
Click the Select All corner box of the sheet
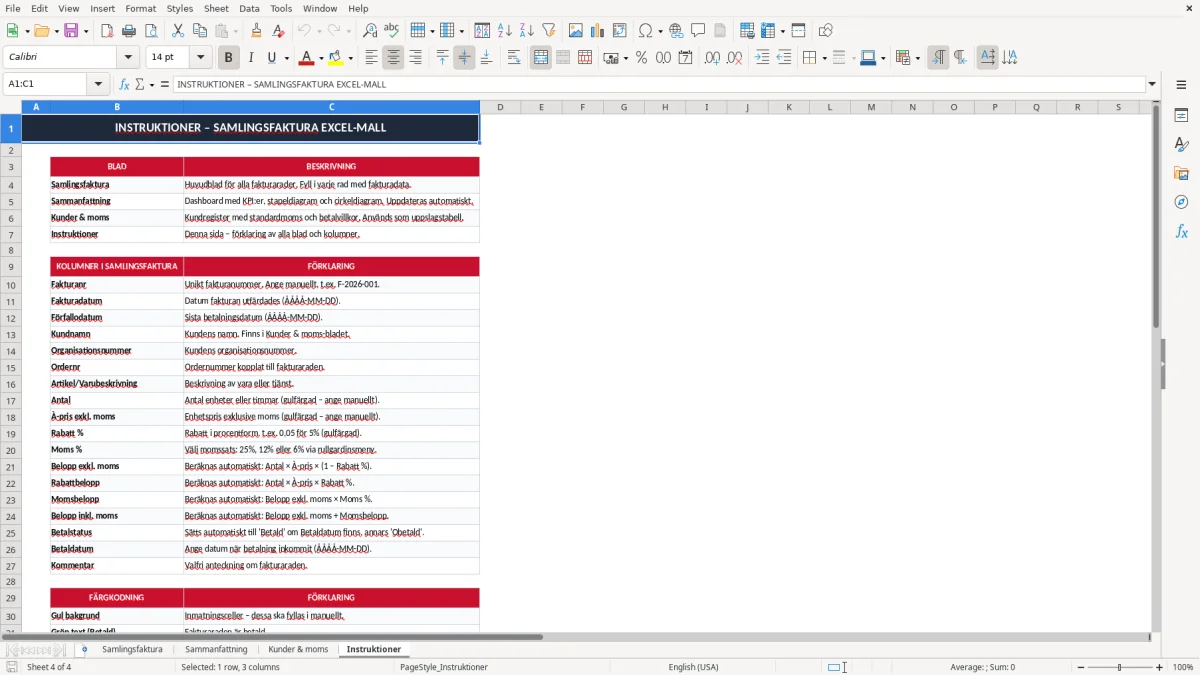pyautogui.click(x=10, y=107)
